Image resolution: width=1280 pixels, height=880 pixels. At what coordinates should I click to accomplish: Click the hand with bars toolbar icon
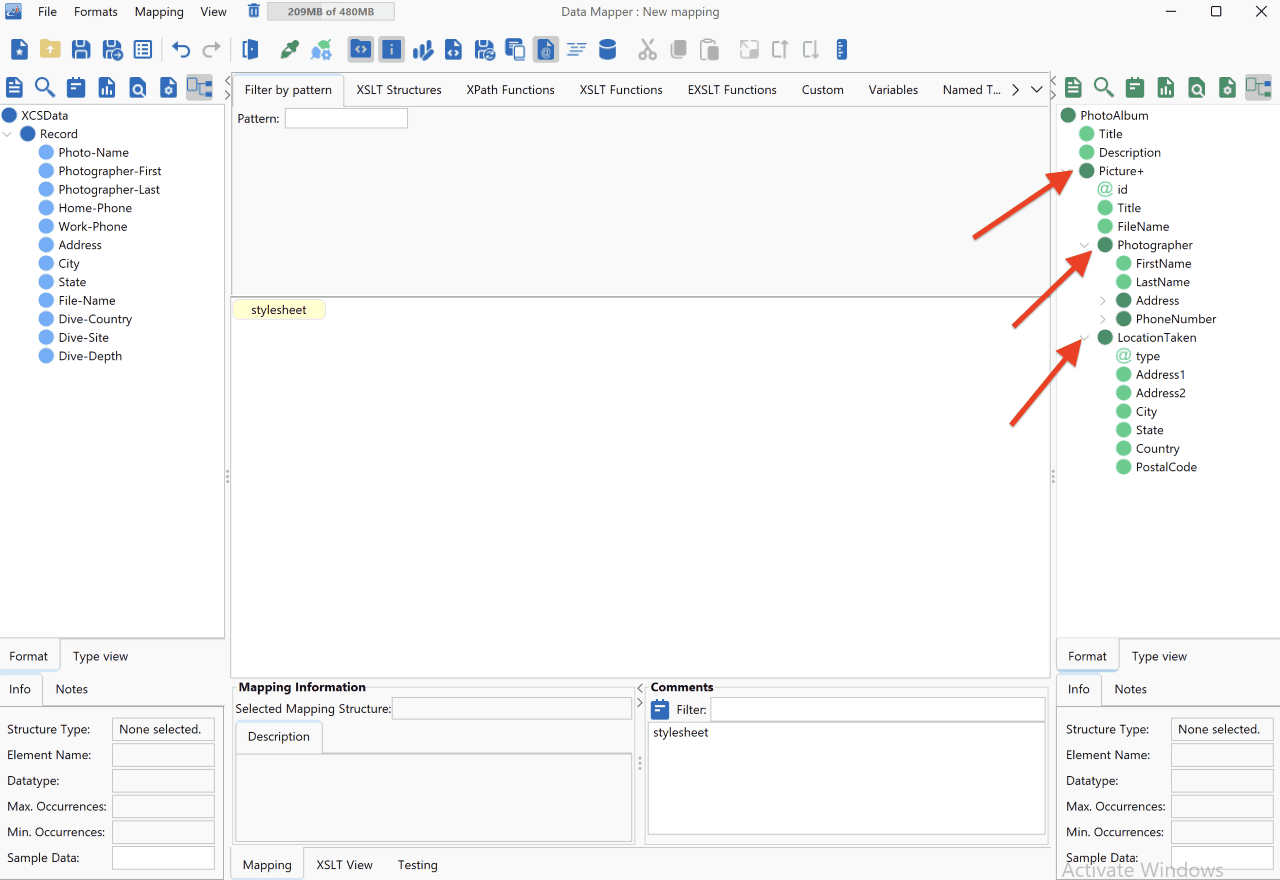click(x=422, y=49)
